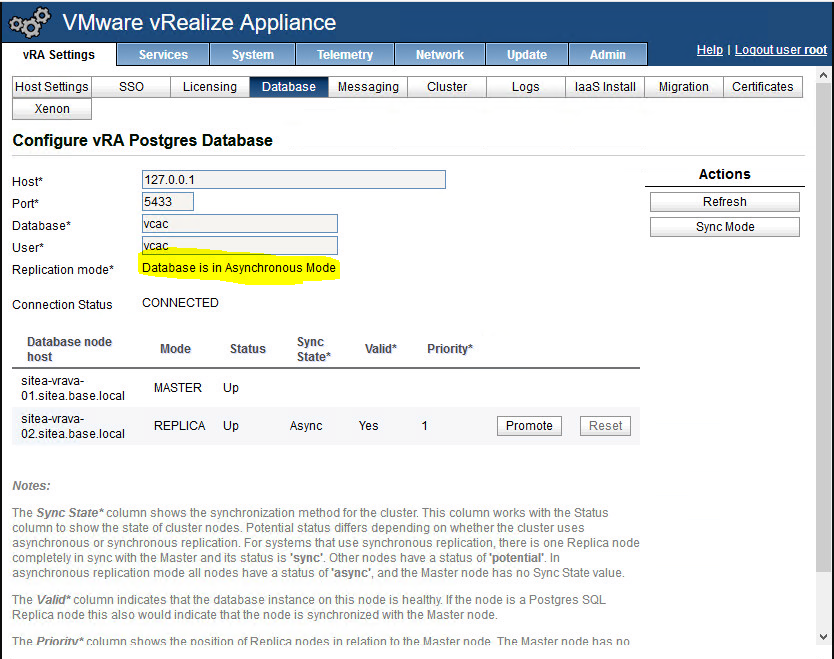834x659 pixels.
Task: Go to the Network tab
Action: [440, 55]
